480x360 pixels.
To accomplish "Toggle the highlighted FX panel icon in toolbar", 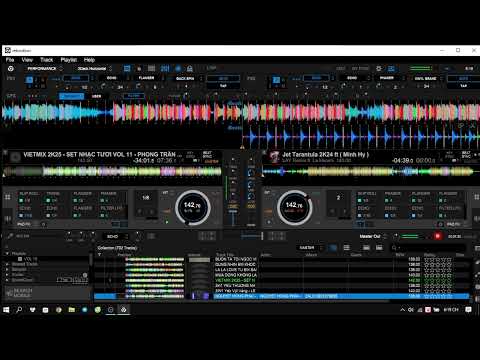I will (127, 68).
